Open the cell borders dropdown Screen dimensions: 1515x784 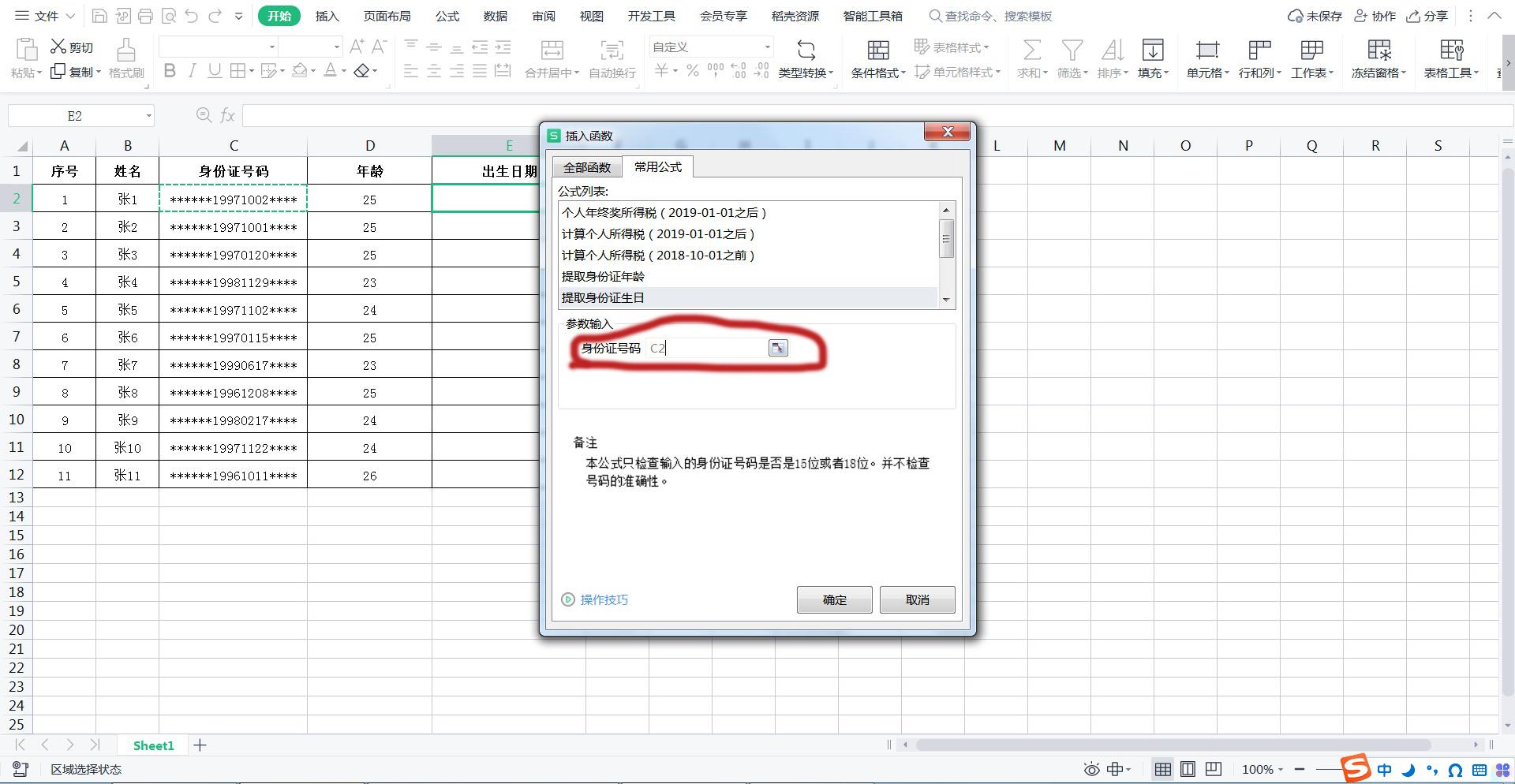pyautogui.click(x=251, y=72)
